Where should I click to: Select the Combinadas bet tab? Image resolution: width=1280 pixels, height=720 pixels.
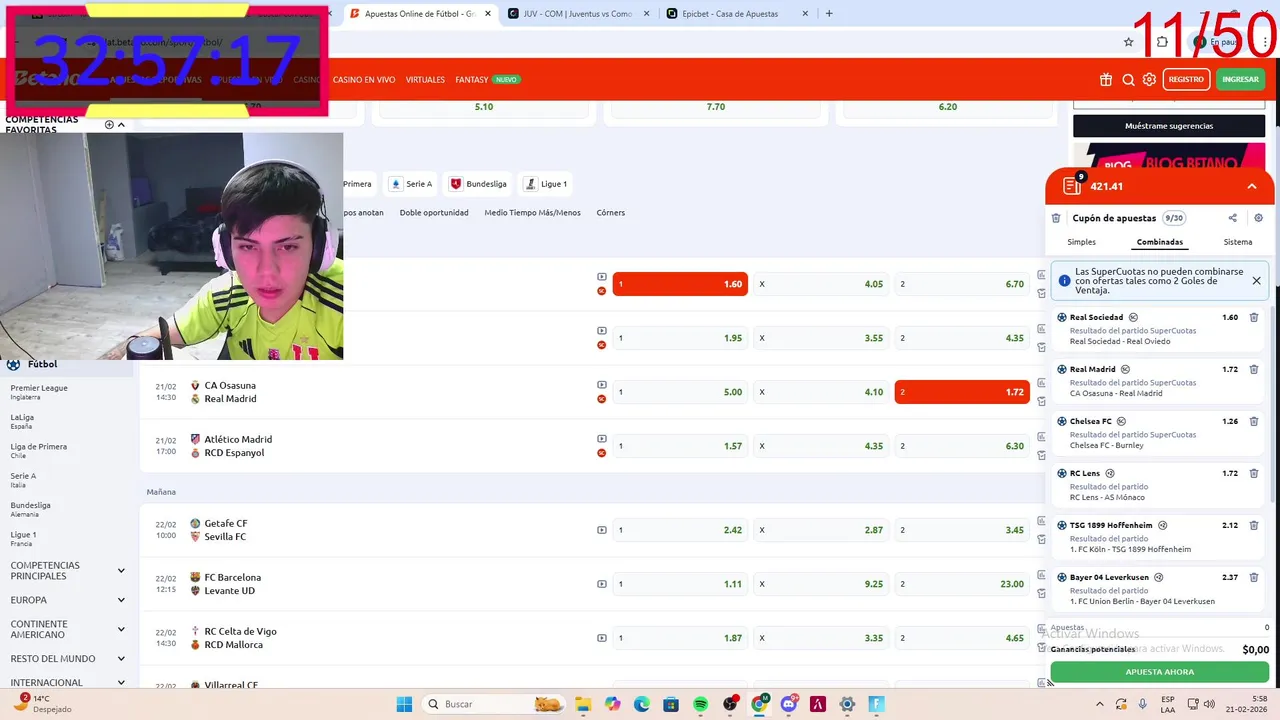tap(1160, 242)
